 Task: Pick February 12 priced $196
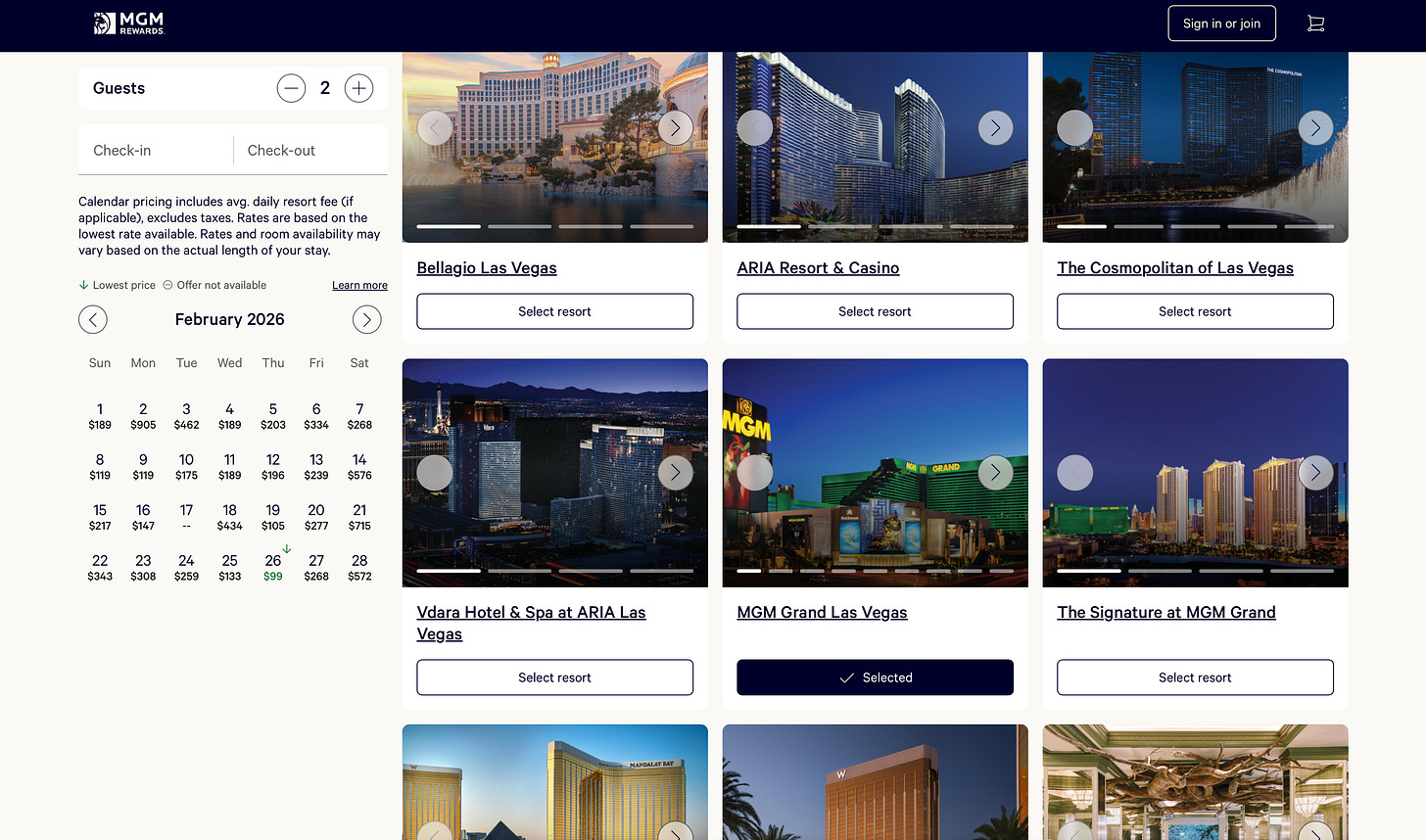[x=273, y=466]
